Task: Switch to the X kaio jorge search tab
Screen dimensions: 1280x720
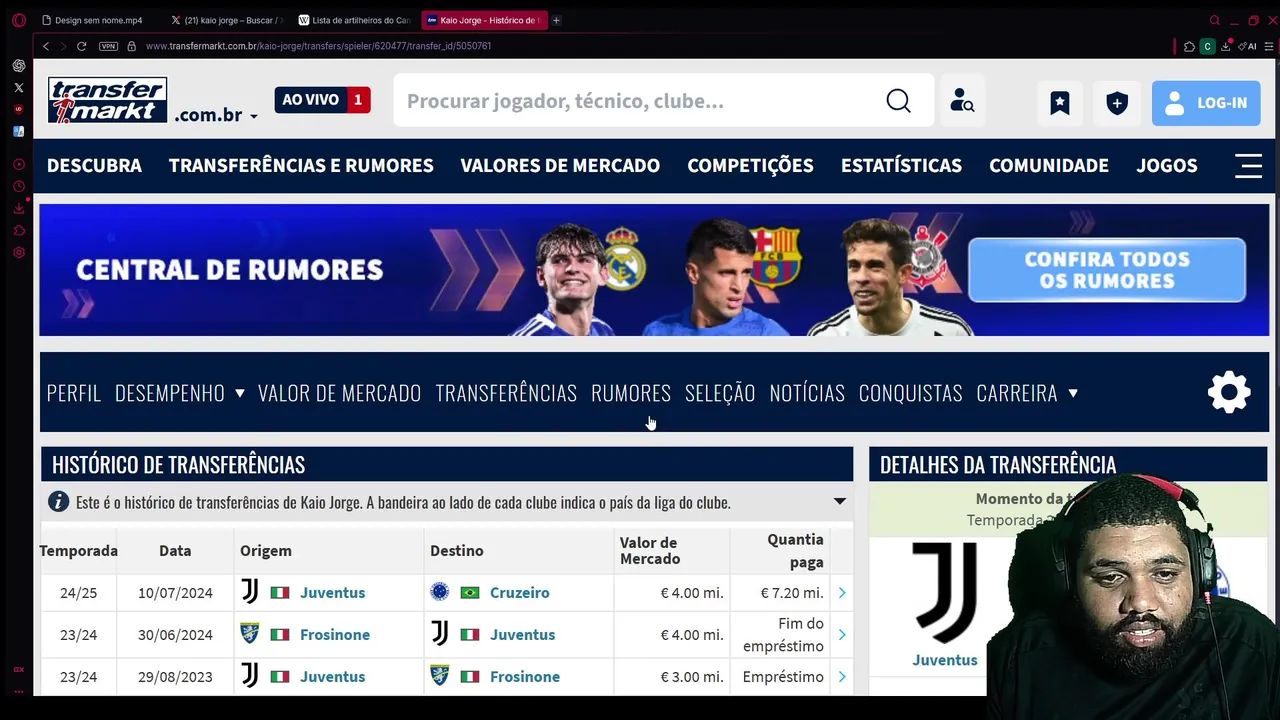Action: coord(227,20)
